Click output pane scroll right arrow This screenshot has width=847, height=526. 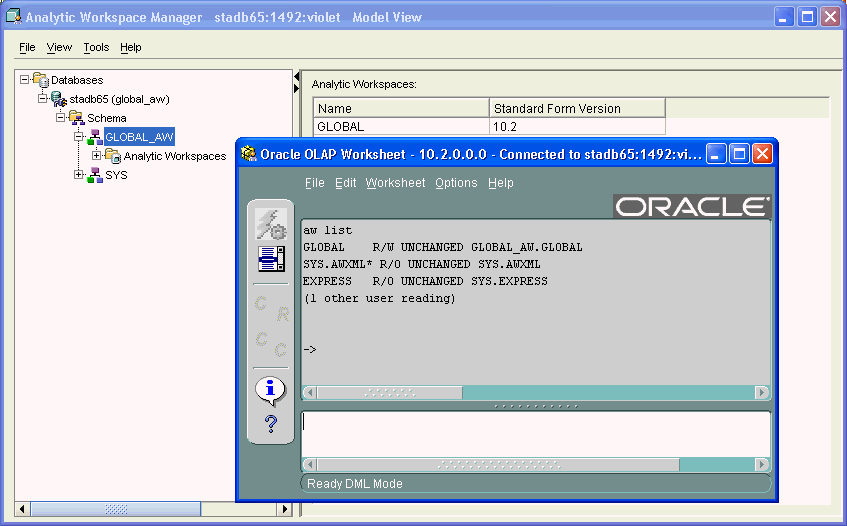point(762,393)
